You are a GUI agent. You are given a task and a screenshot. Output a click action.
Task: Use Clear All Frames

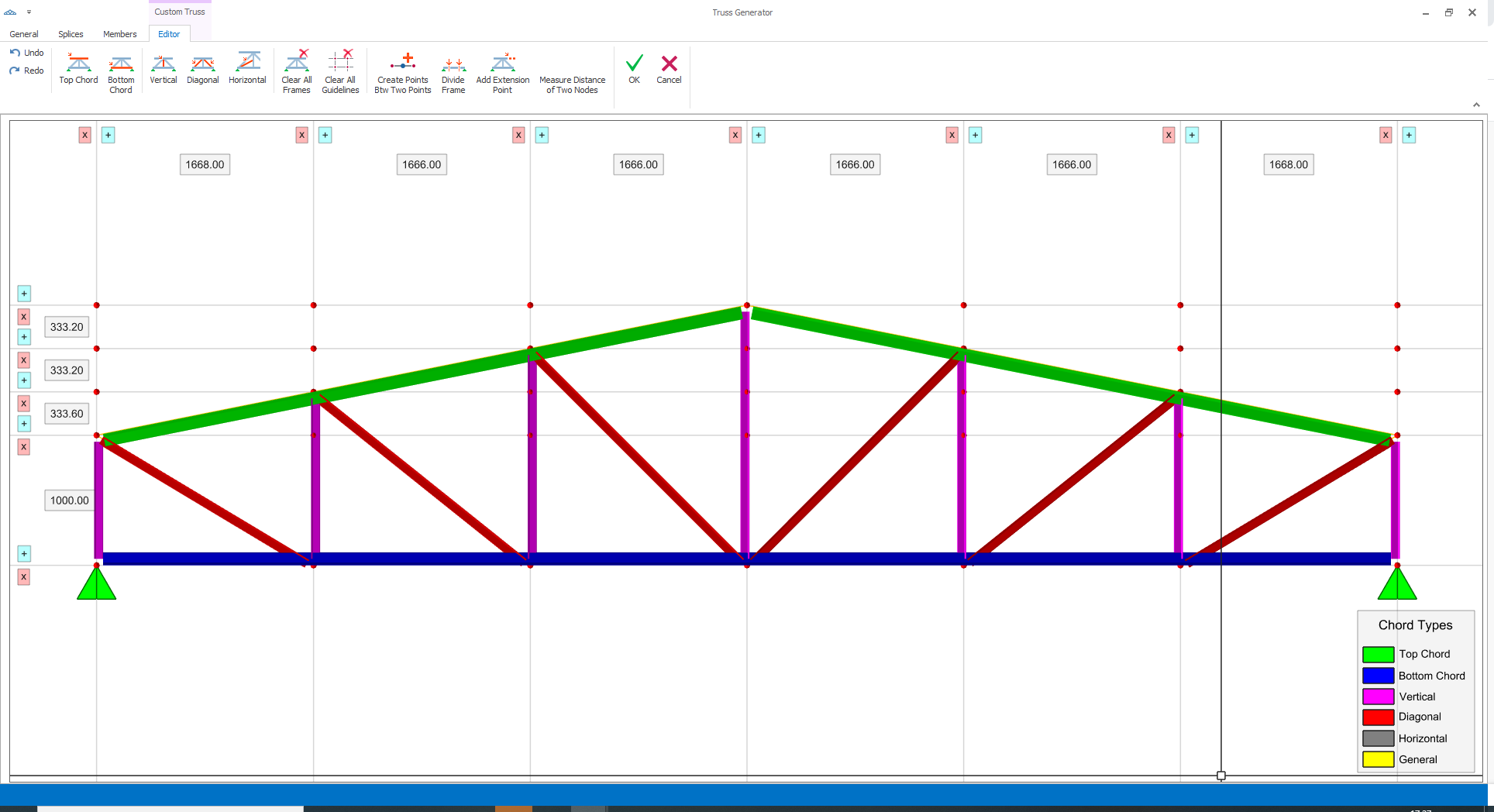click(296, 70)
